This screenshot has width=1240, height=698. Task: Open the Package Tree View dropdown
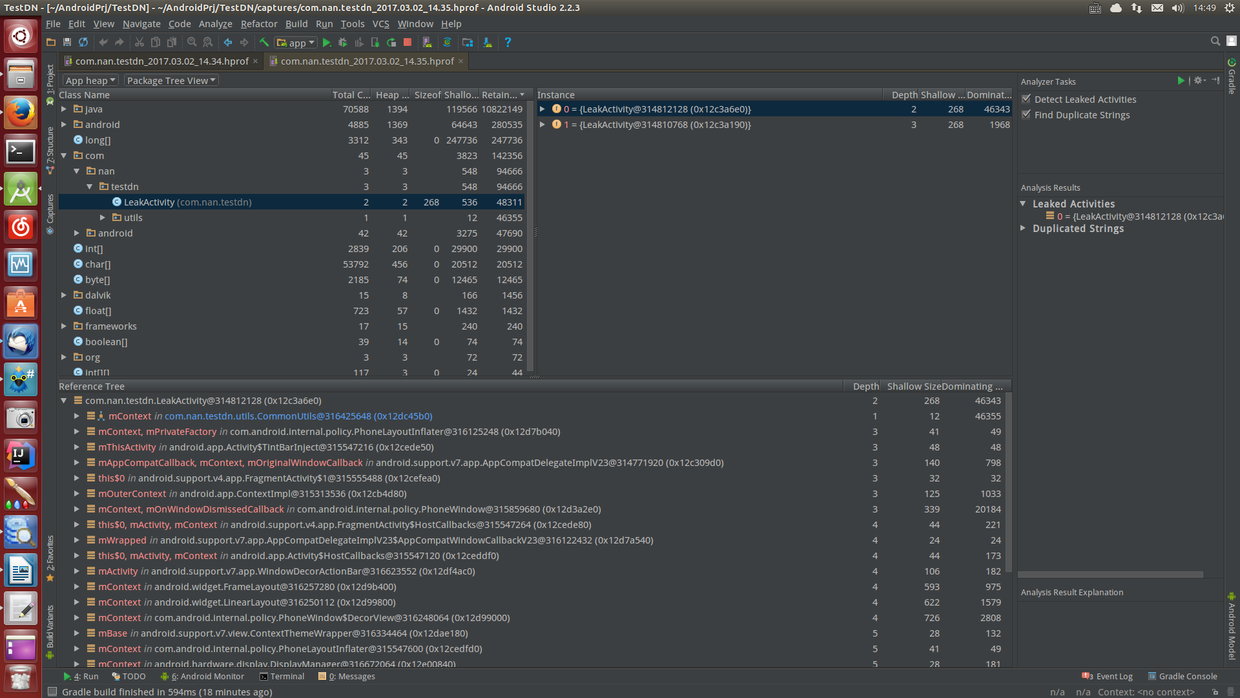tap(171, 80)
